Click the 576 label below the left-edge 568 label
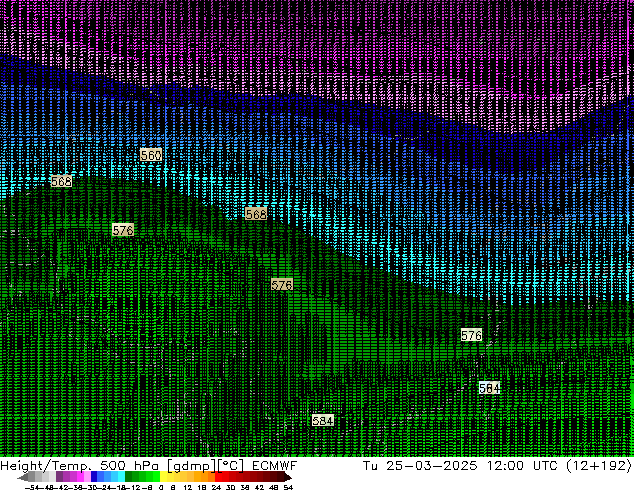 point(123,230)
